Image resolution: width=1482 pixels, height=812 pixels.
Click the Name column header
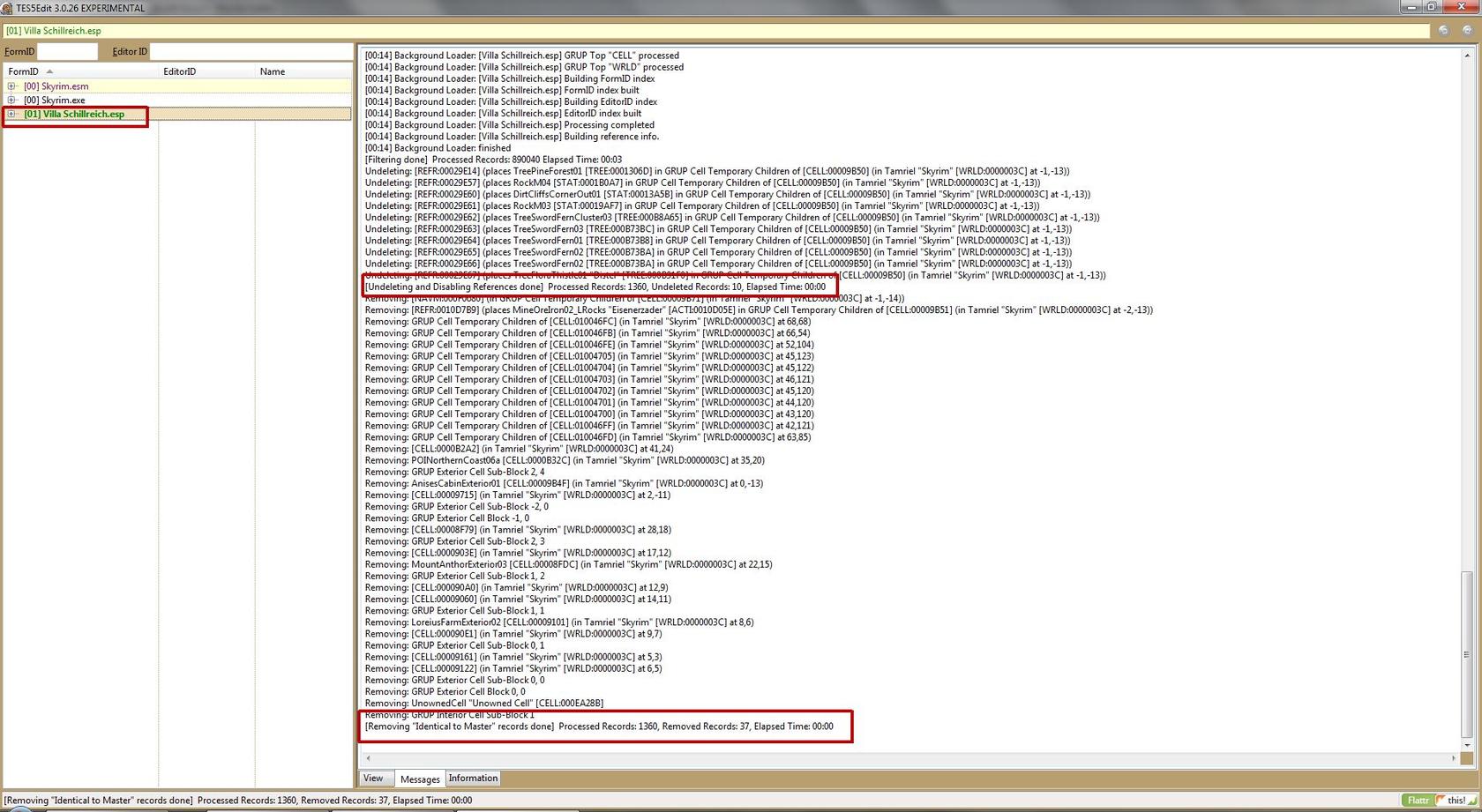(273, 71)
